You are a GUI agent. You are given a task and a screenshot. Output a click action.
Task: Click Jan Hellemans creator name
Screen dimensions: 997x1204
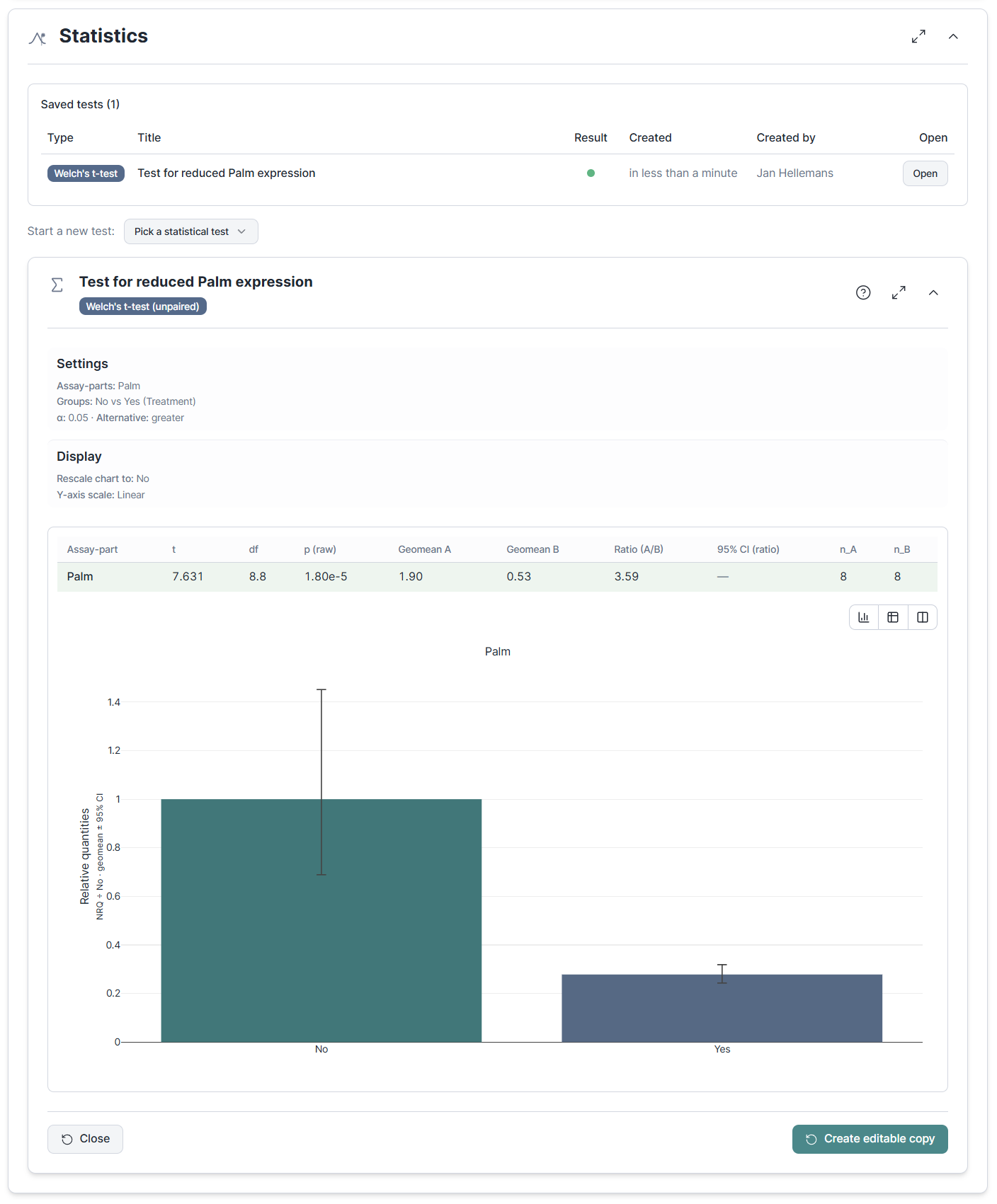click(x=794, y=173)
